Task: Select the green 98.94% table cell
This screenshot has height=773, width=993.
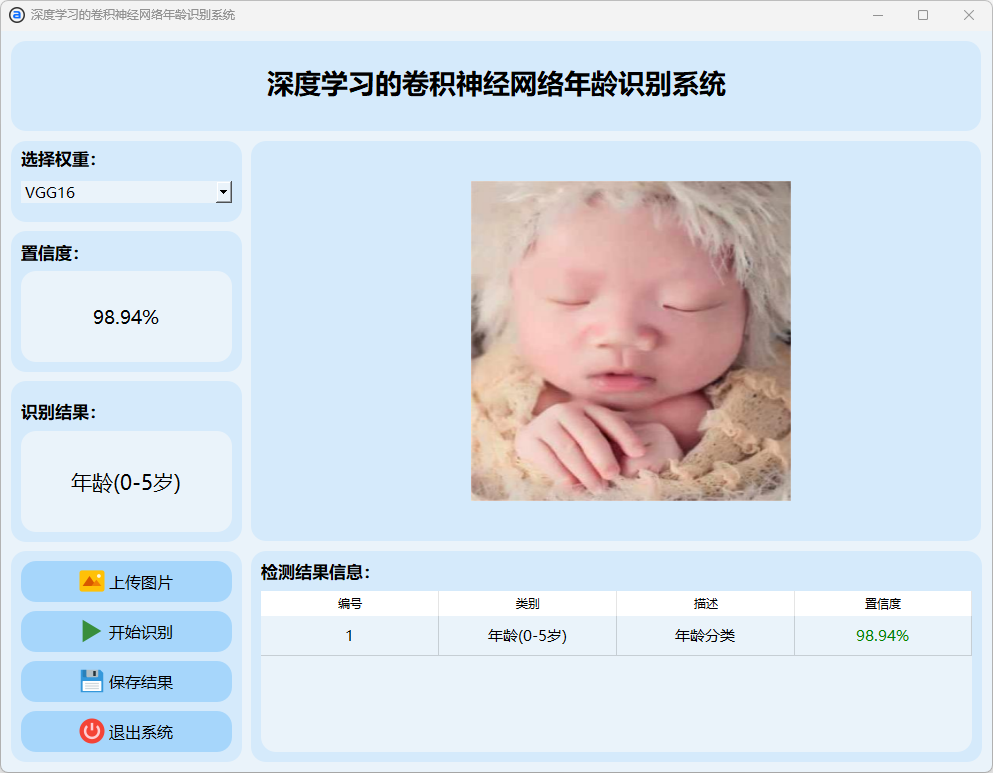Action: click(x=882, y=636)
